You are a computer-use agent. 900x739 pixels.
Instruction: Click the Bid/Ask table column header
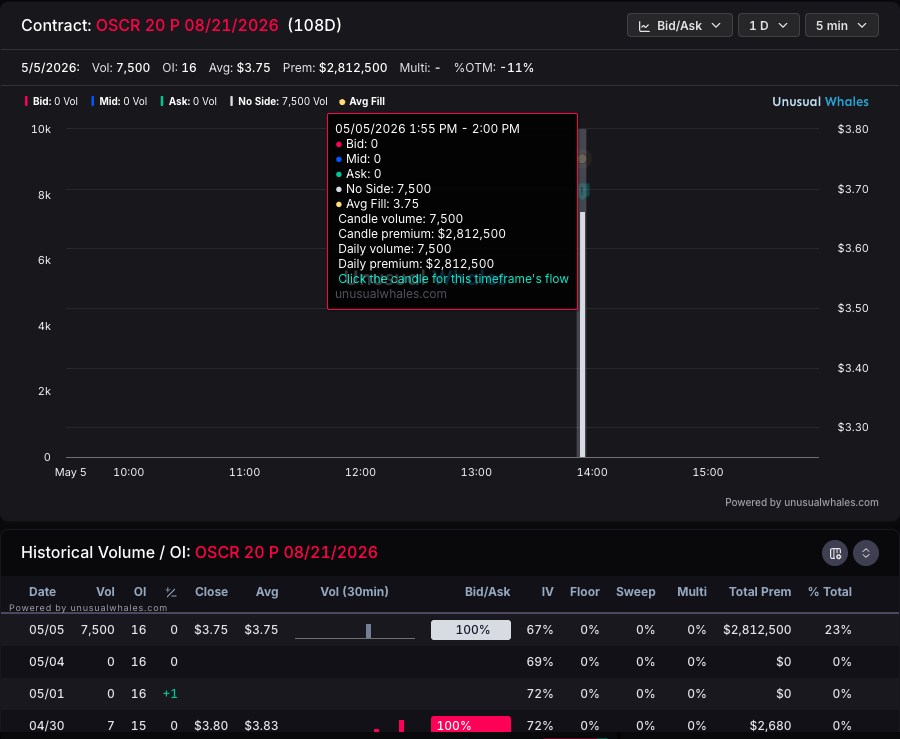[487, 592]
